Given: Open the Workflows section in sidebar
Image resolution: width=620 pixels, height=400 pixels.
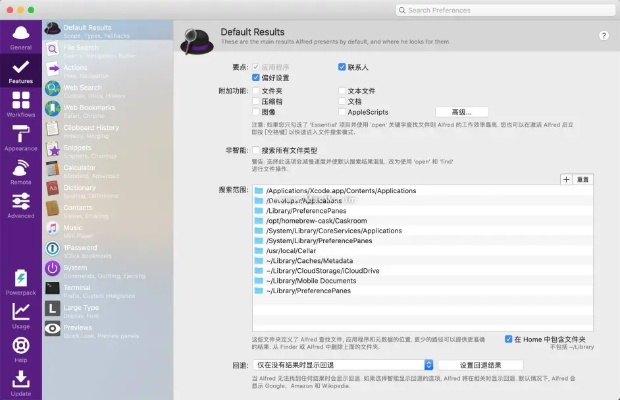Looking at the screenshot, I should pos(20,105).
